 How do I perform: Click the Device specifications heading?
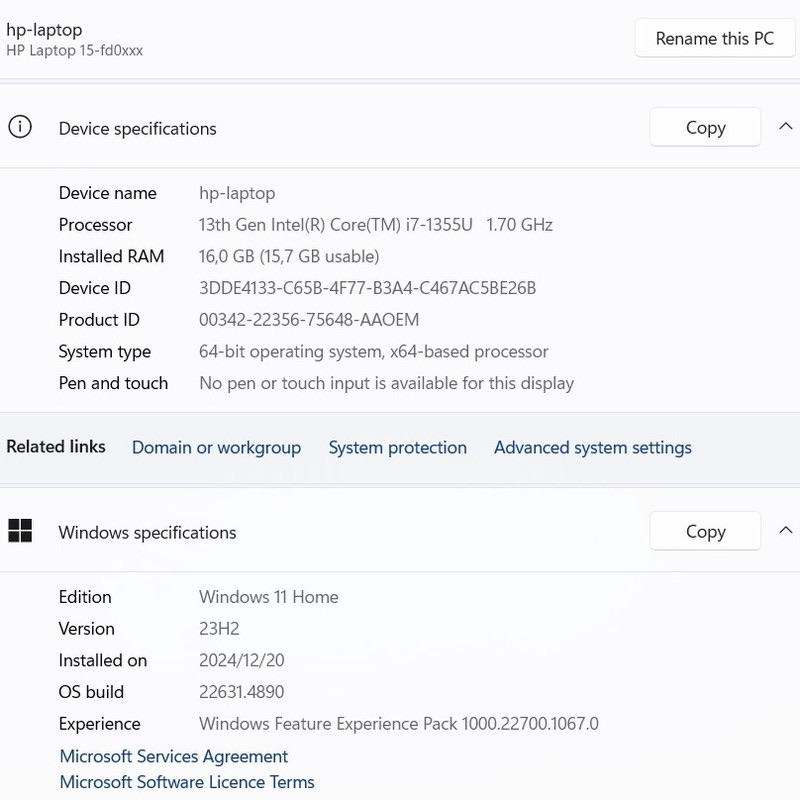tap(137, 129)
